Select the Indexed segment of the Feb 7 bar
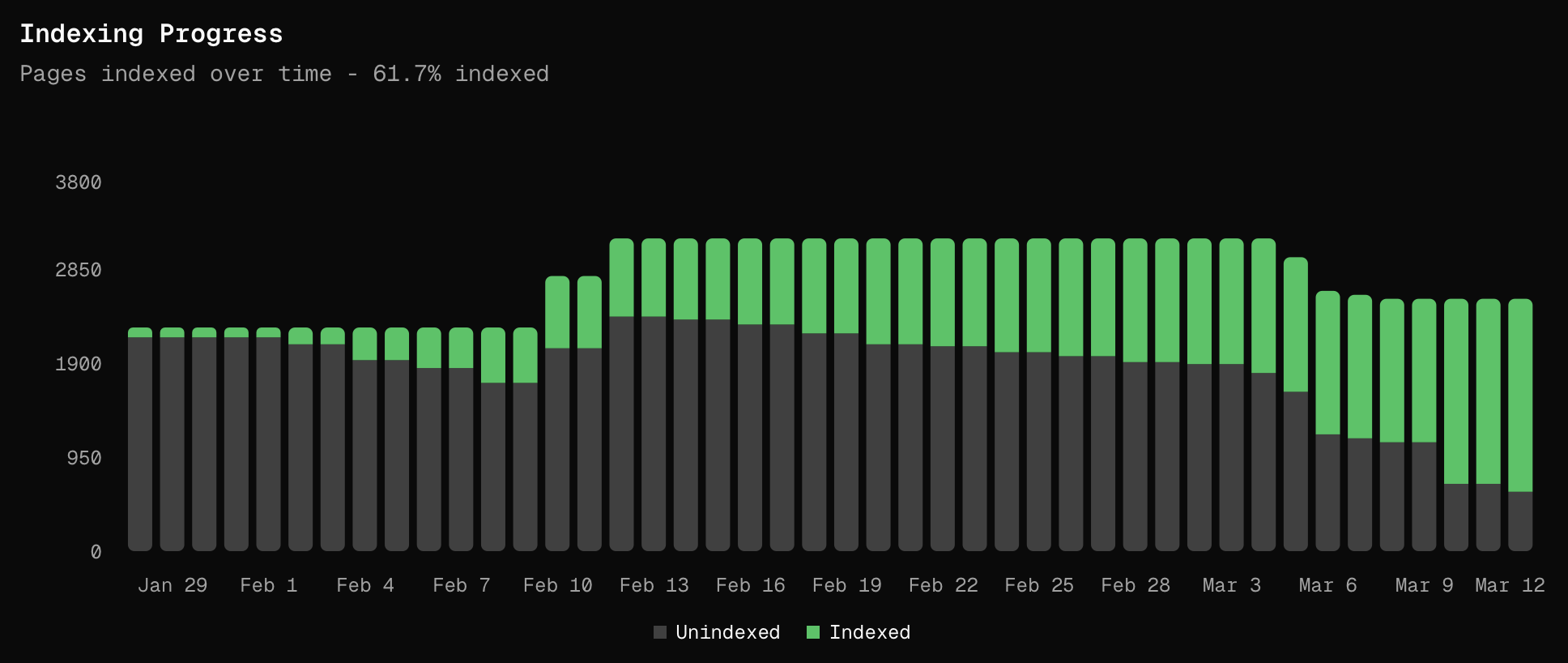The width and height of the screenshot is (1568, 663). click(x=461, y=348)
